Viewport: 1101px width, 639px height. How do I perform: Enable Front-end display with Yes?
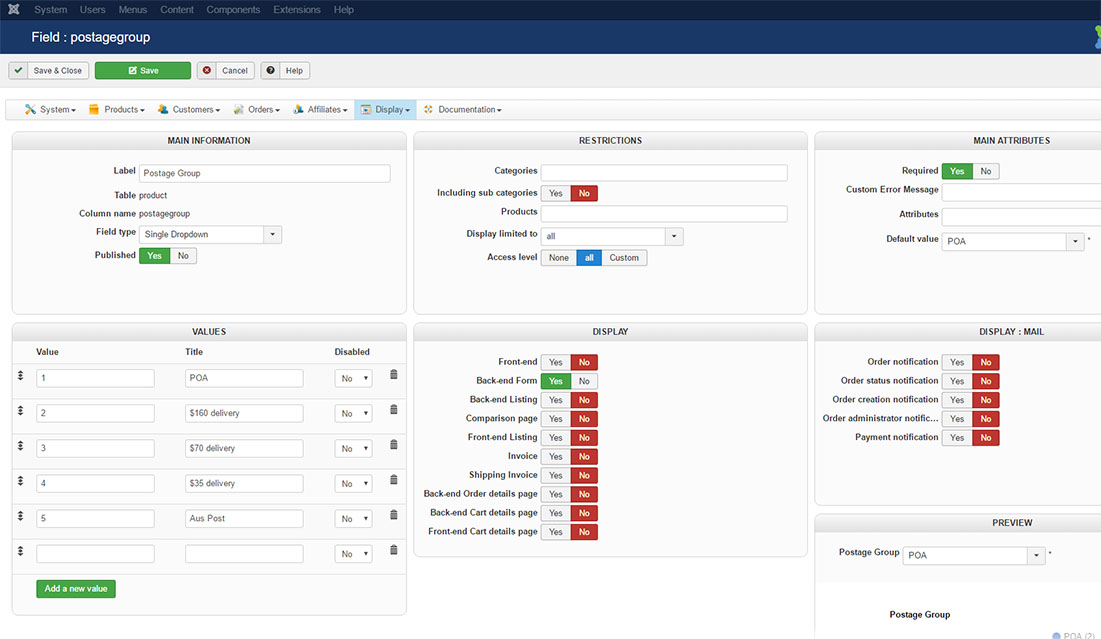tap(555, 362)
